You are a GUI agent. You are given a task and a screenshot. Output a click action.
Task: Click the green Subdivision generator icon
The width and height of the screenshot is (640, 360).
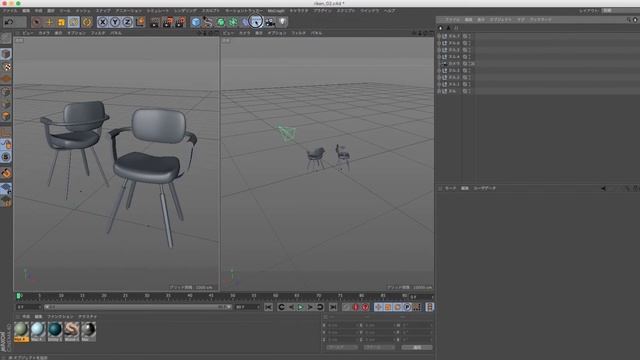(220, 22)
